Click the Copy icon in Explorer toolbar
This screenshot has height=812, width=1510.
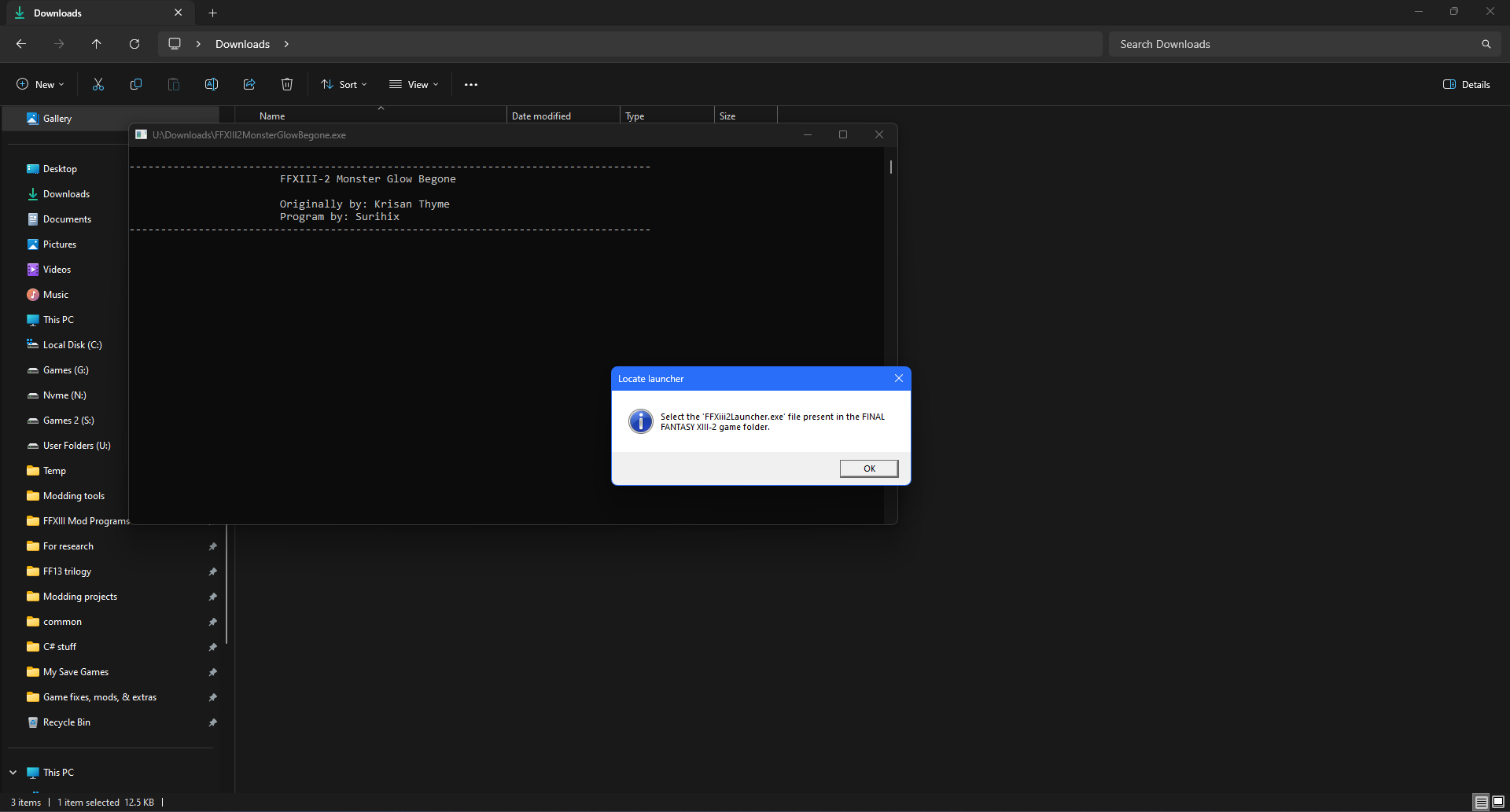(x=136, y=84)
